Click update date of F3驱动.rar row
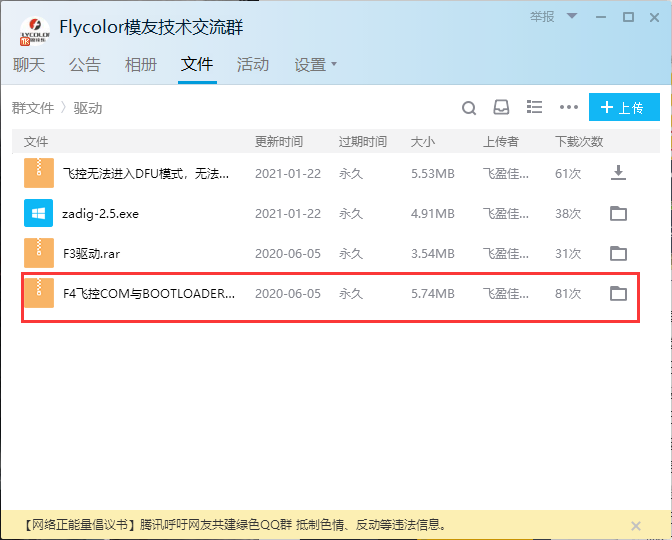 click(288, 254)
